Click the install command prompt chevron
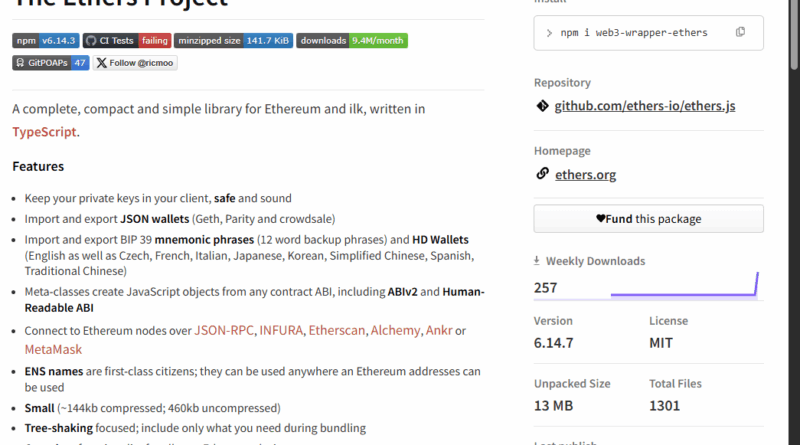The image size is (800, 445). [549, 33]
